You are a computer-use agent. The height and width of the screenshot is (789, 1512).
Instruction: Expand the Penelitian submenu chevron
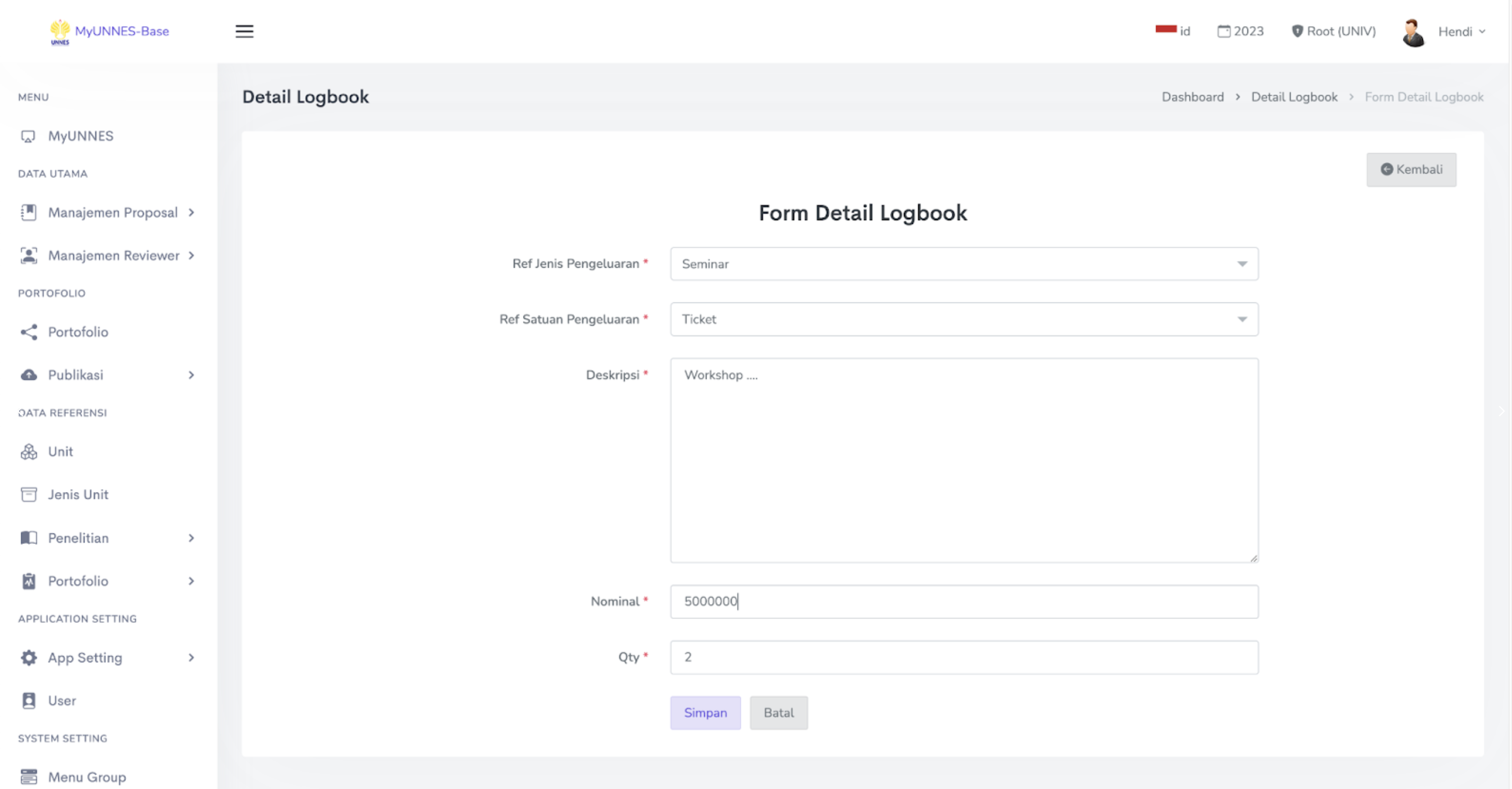click(191, 538)
